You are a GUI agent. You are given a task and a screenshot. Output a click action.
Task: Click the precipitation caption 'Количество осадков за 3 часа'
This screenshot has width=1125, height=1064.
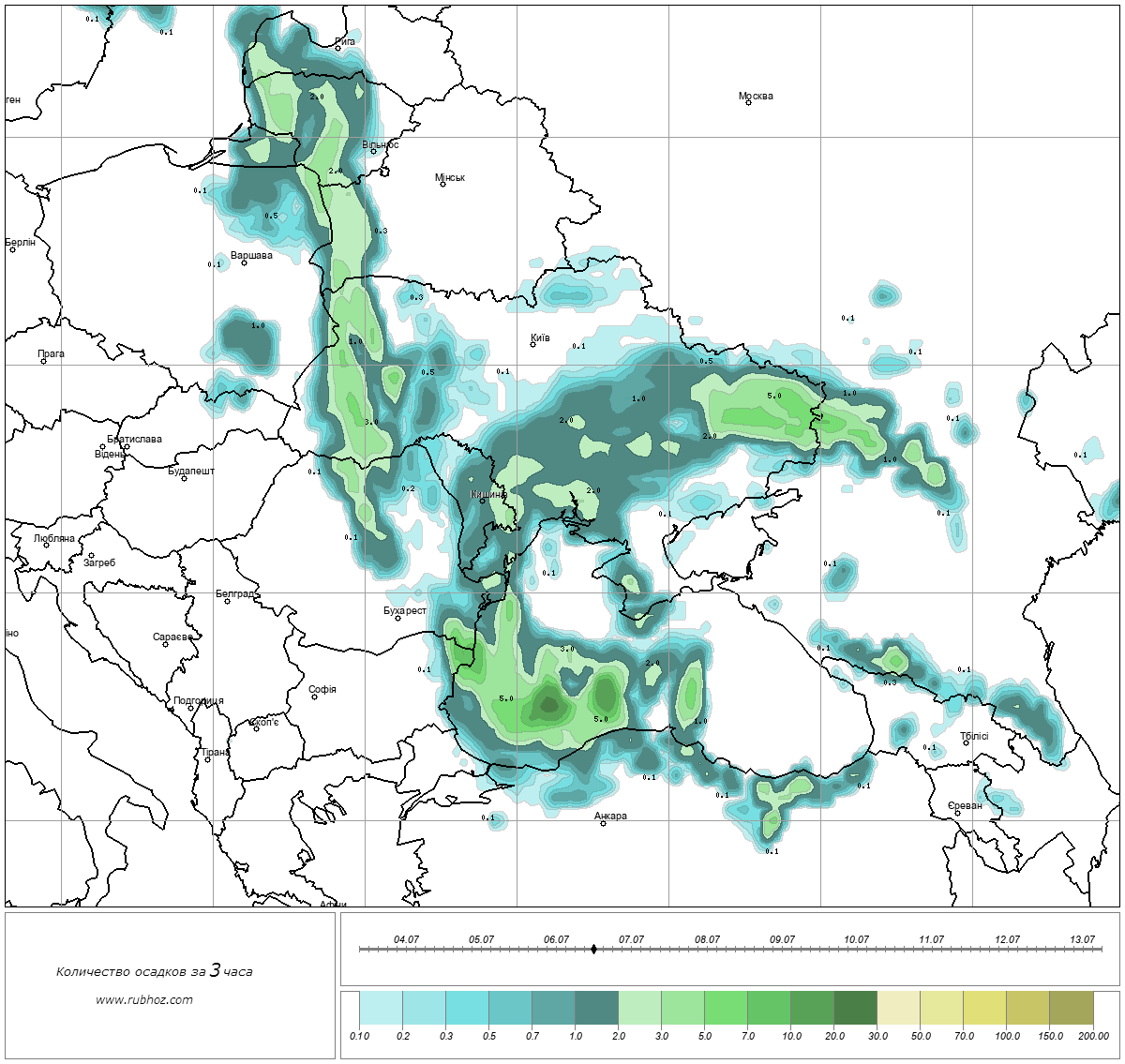[x=155, y=971]
